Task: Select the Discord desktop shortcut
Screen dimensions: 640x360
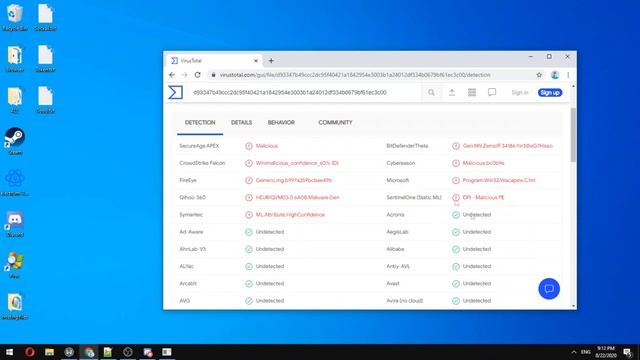Action: pos(15,224)
